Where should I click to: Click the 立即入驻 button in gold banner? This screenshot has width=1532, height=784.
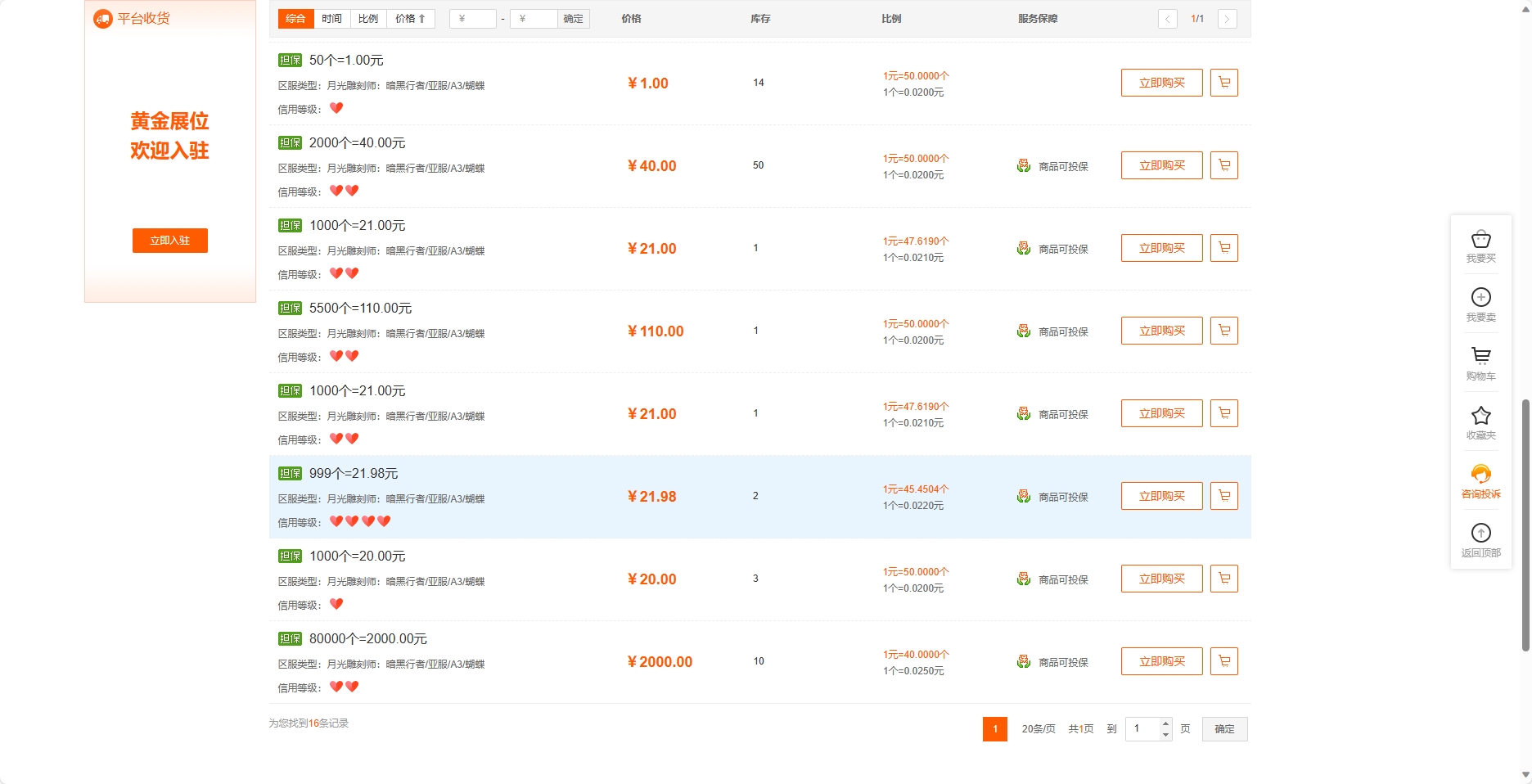click(x=169, y=241)
